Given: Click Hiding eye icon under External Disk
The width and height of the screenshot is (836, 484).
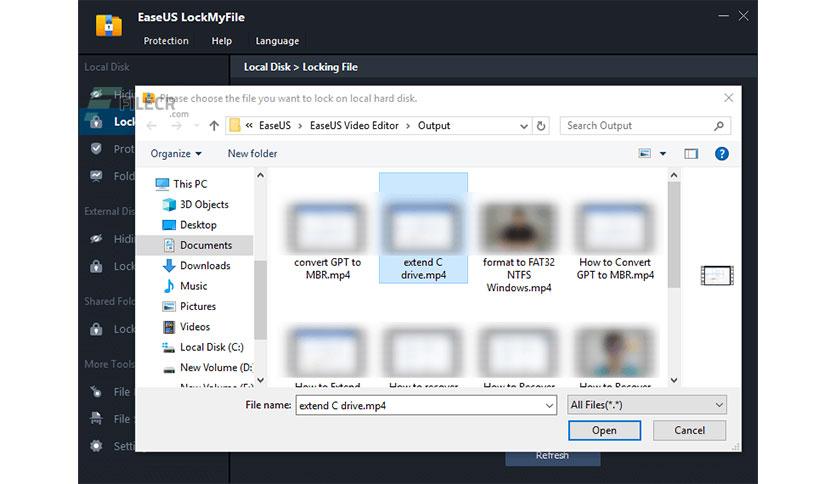Looking at the screenshot, I should coord(96,239).
